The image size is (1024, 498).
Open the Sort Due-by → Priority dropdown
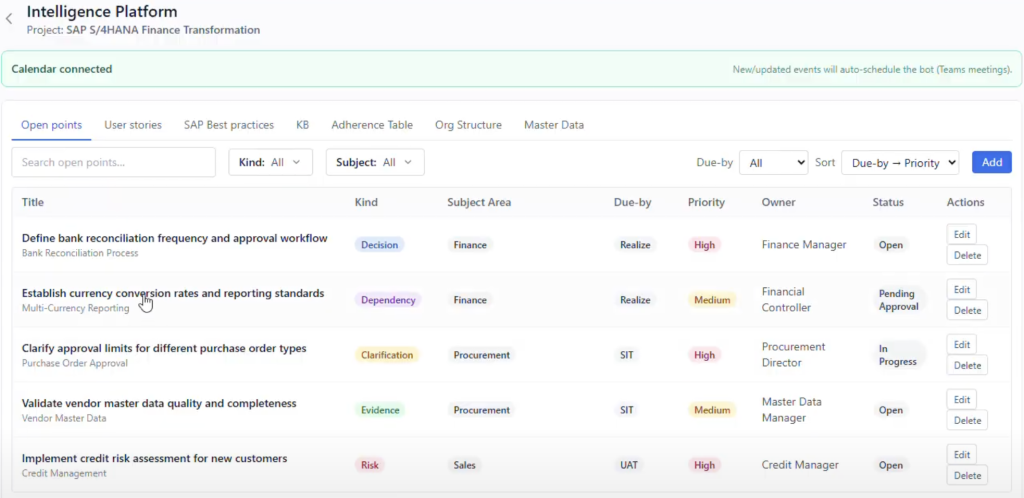point(900,163)
